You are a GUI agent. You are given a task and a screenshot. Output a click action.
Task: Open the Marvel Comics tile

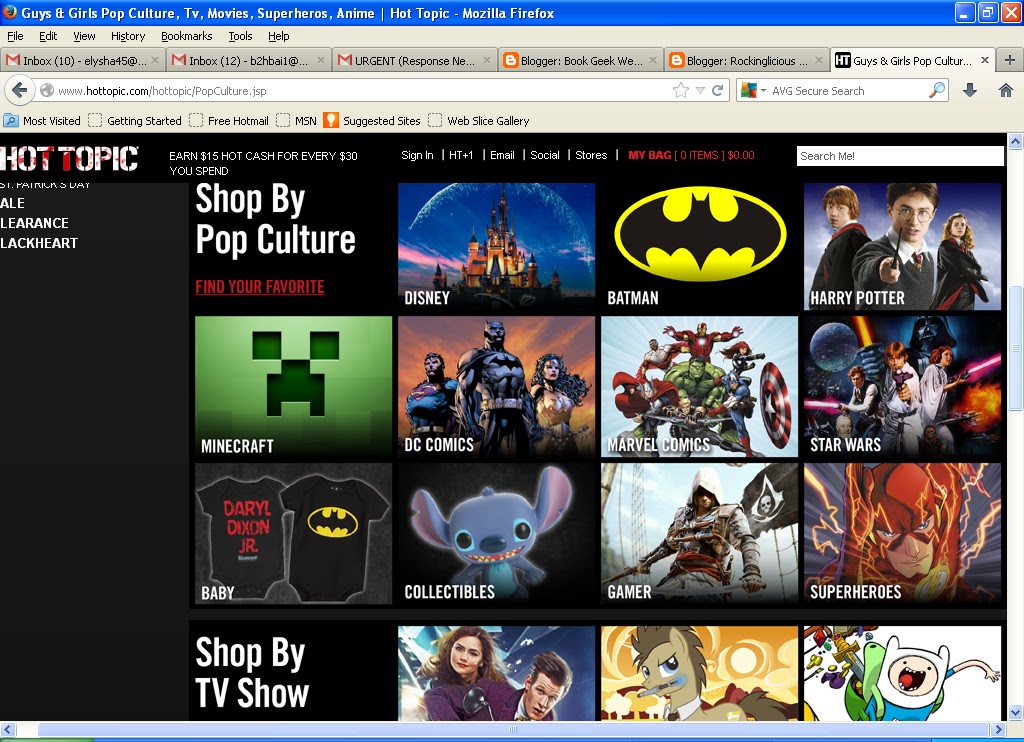(699, 387)
